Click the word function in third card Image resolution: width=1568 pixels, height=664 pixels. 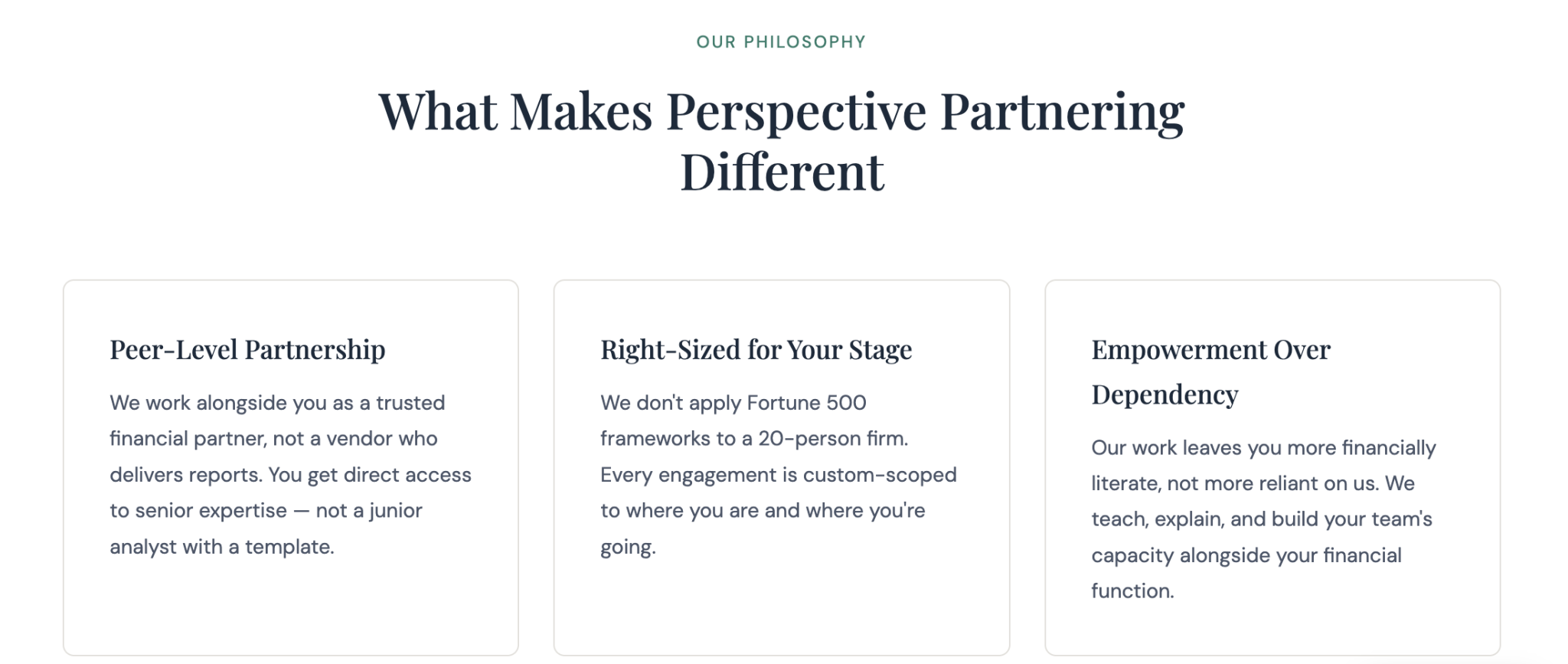click(1132, 591)
